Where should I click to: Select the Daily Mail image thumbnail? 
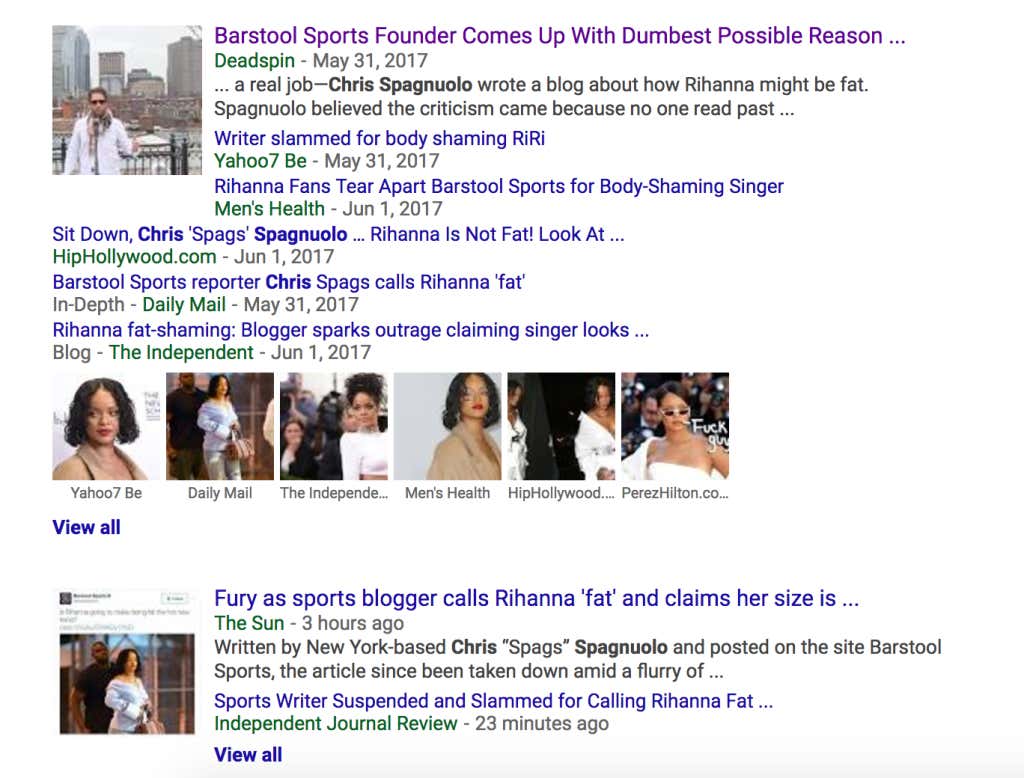[220, 426]
